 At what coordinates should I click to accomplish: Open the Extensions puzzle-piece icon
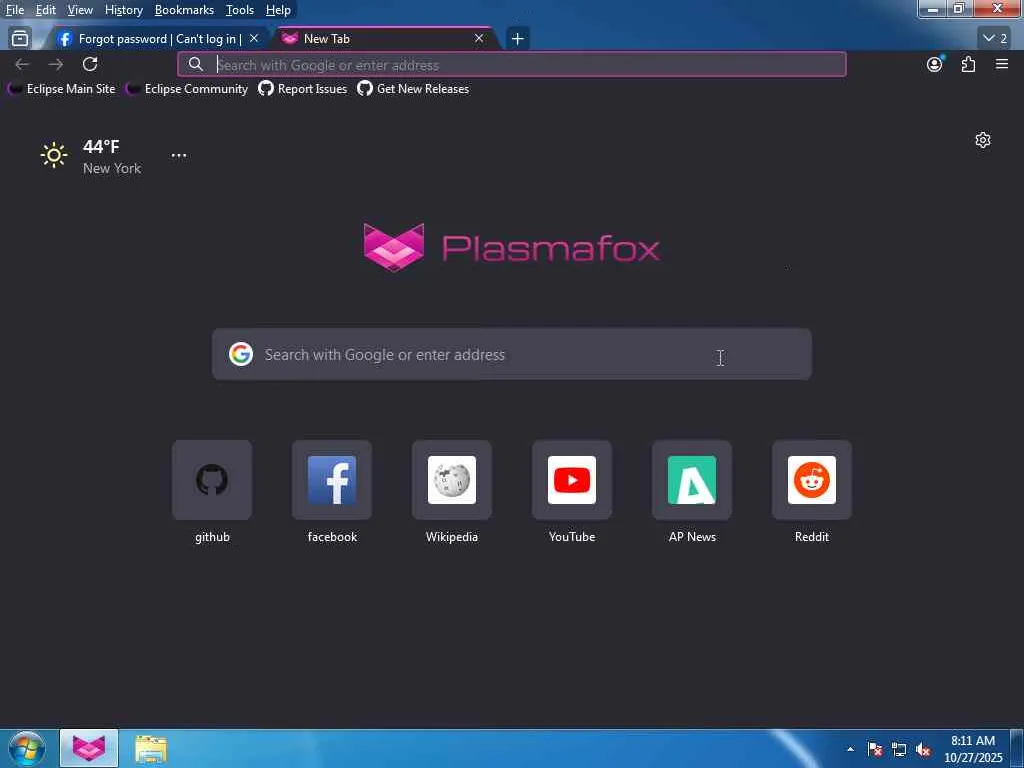click(x=968, y=64)
